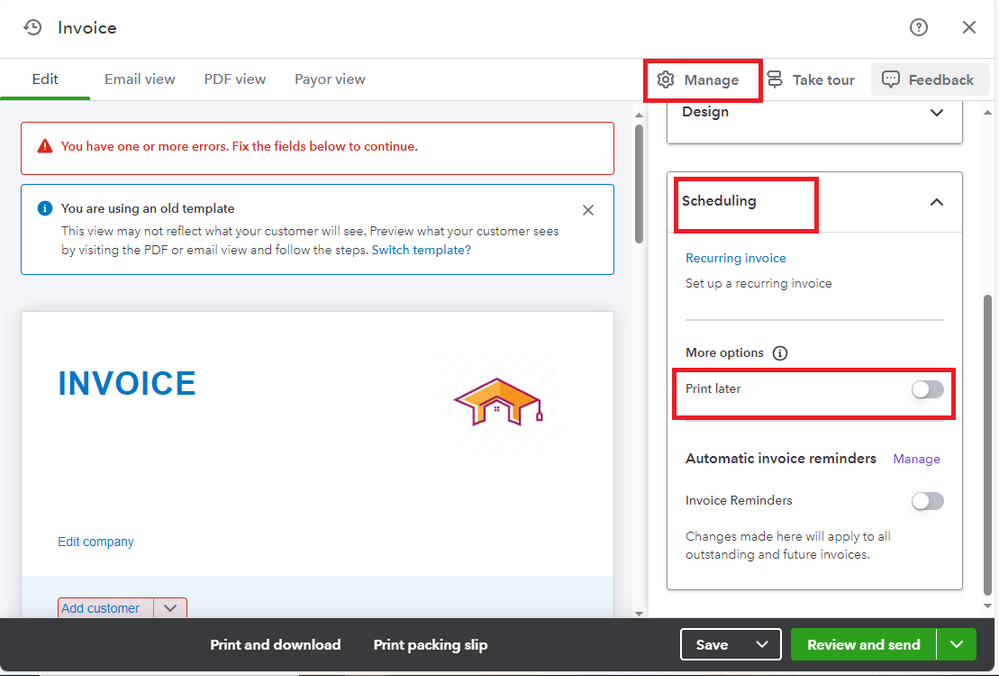Viewport: 999px width, 676px height.
Task: Enable the Invoice Reminders switch
Action: (x=927, y=501)
